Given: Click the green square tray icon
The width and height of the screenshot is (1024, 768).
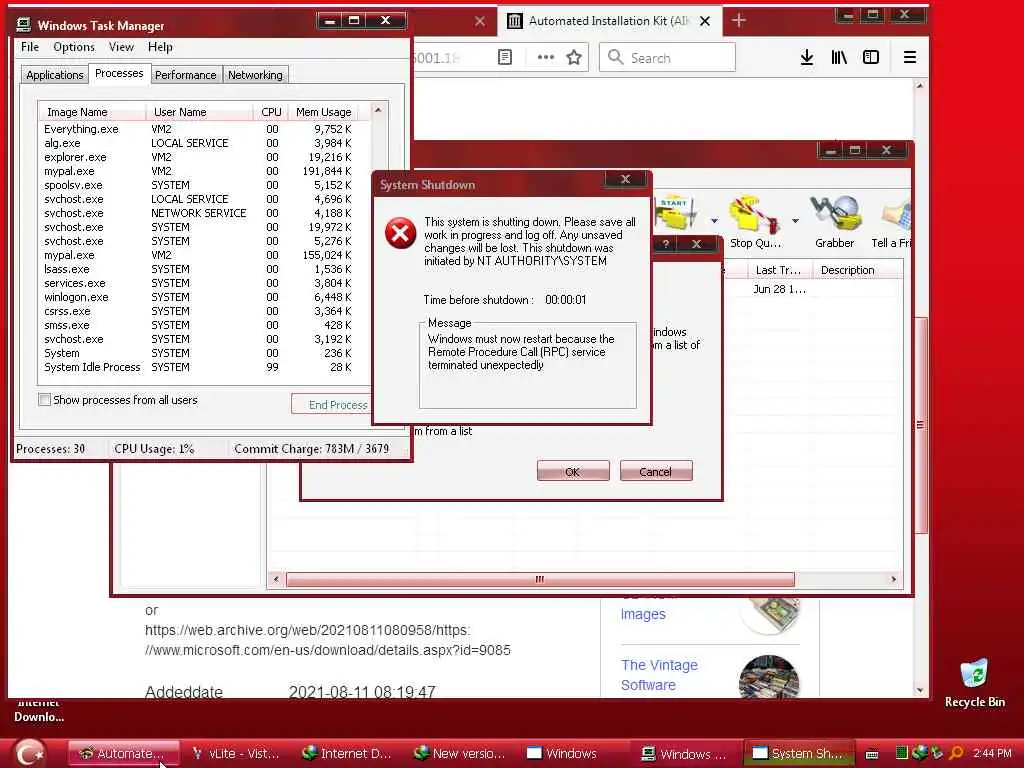Looking at the screenshot, I should click(901, 753).
